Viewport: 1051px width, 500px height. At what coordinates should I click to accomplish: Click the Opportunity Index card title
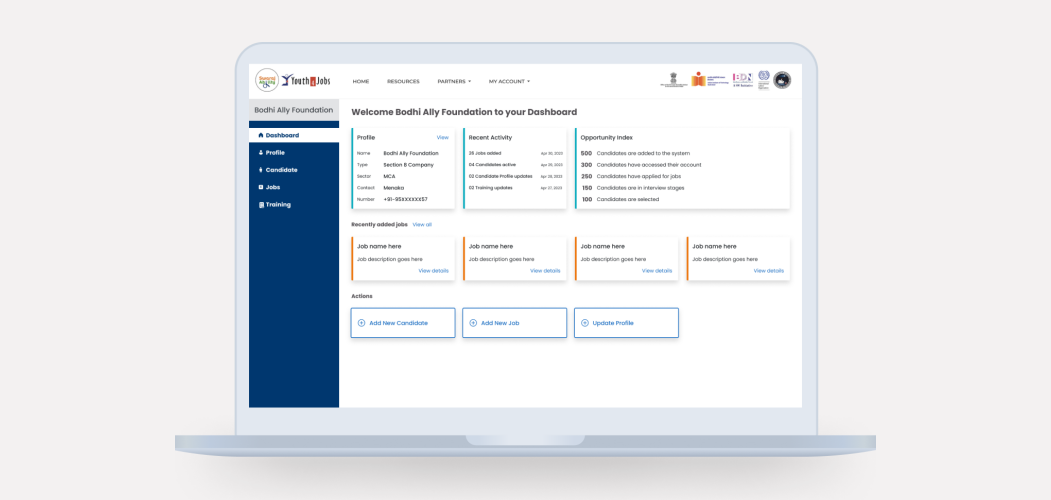(x=607, y=137)
